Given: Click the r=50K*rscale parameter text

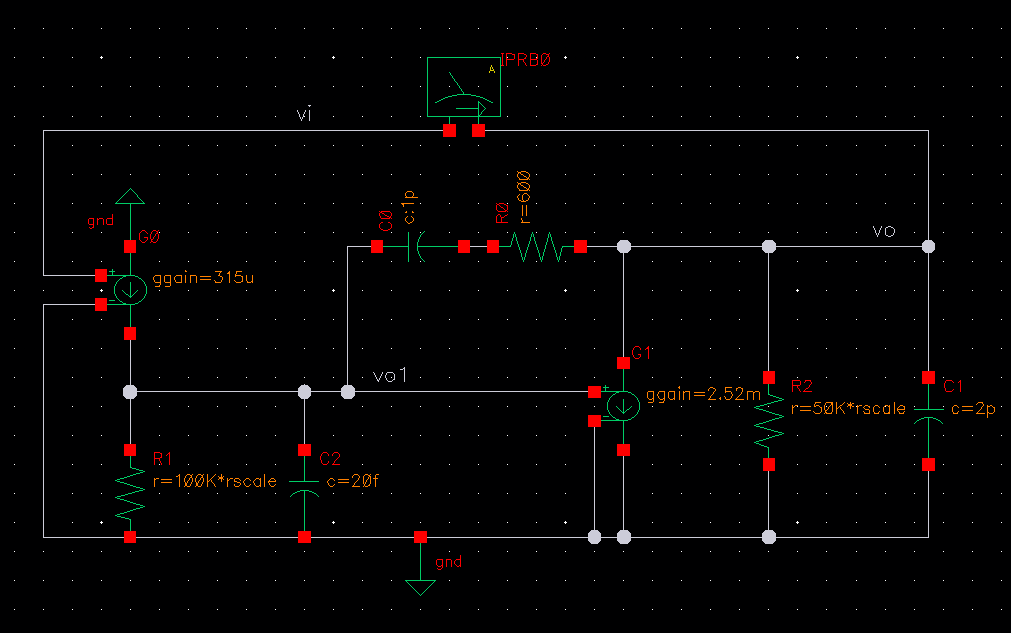Looking at the screenshot, I should 847,408.
